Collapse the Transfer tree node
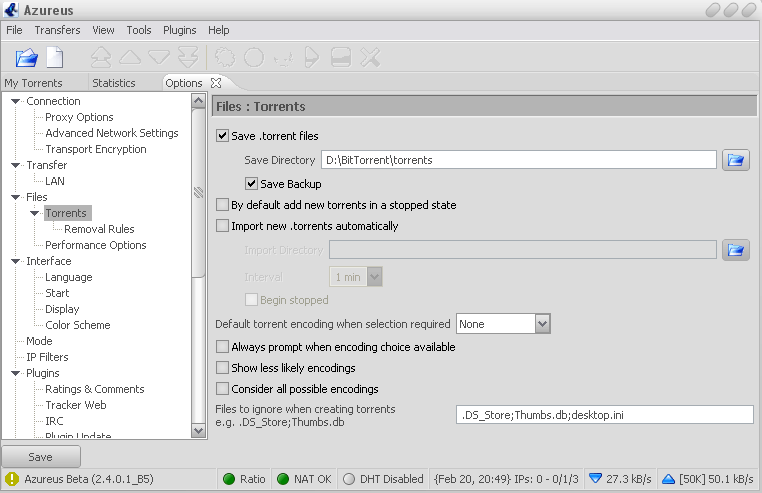Viewport: 762px width, 493px height. [16, 165]
